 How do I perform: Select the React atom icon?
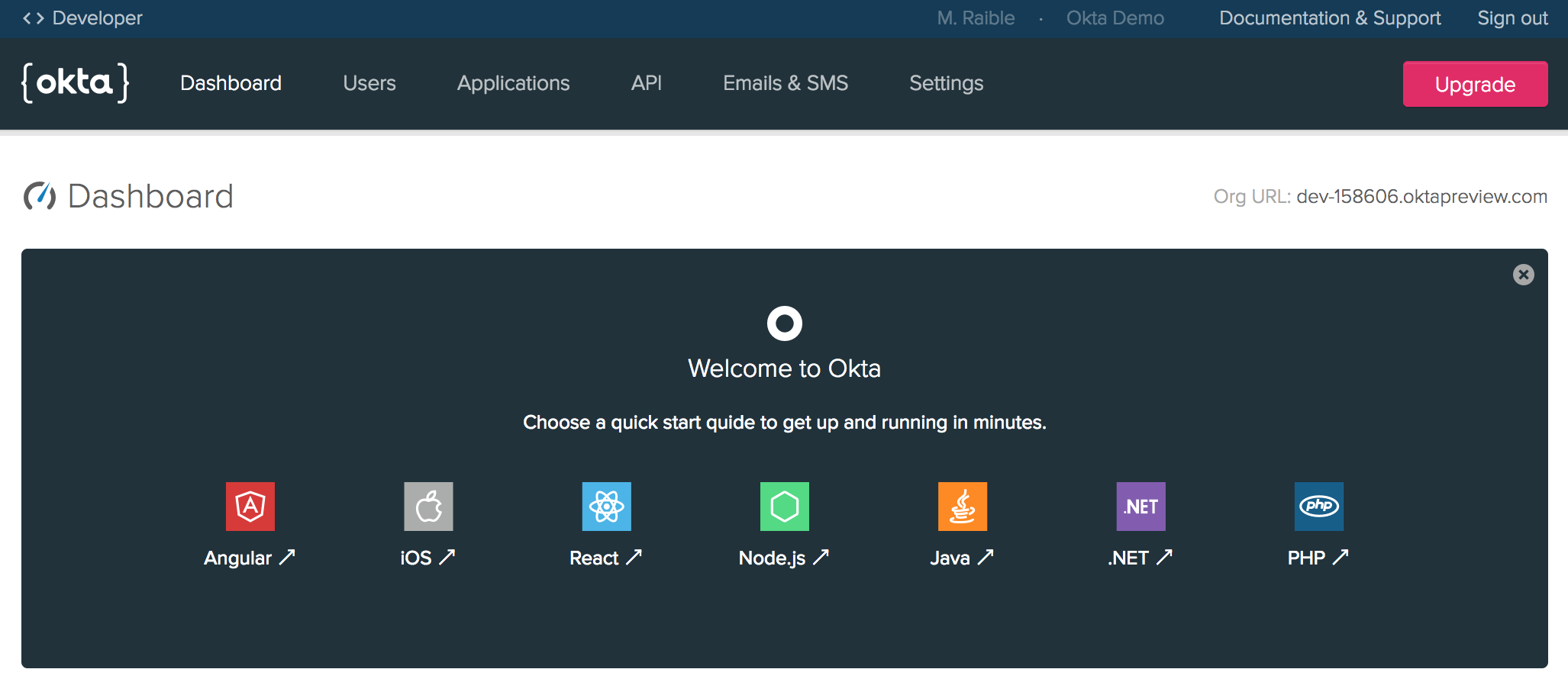click(x=607, y=507)
